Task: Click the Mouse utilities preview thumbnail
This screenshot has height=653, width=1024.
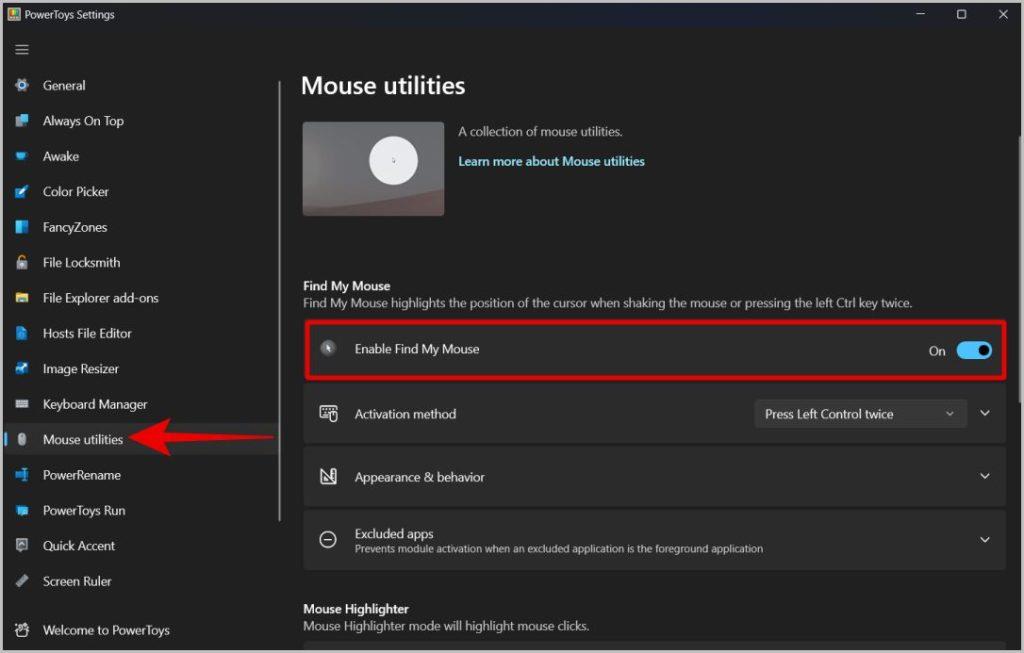Action: [373, 168]
